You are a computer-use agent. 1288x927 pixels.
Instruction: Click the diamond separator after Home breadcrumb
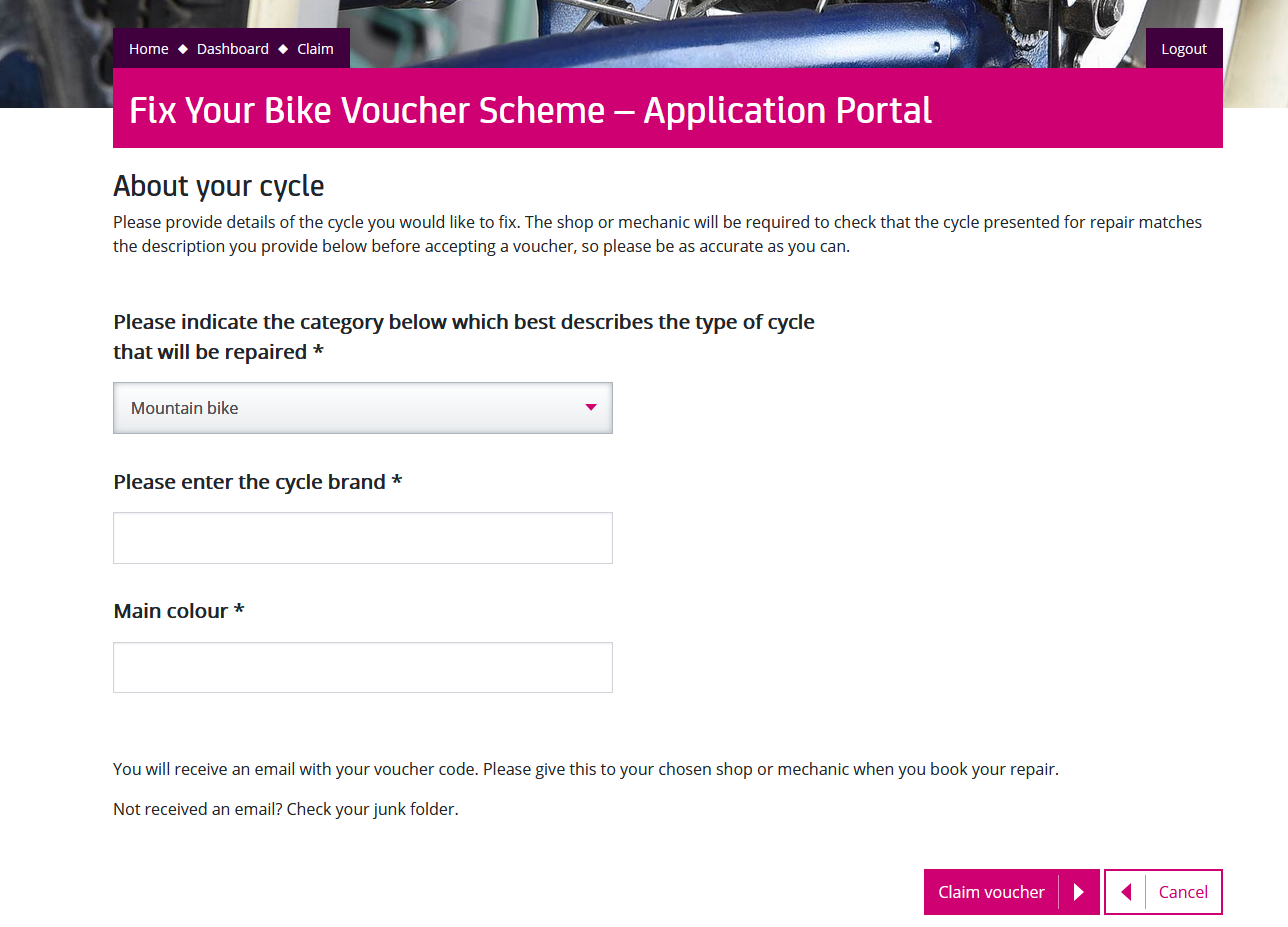182,48
